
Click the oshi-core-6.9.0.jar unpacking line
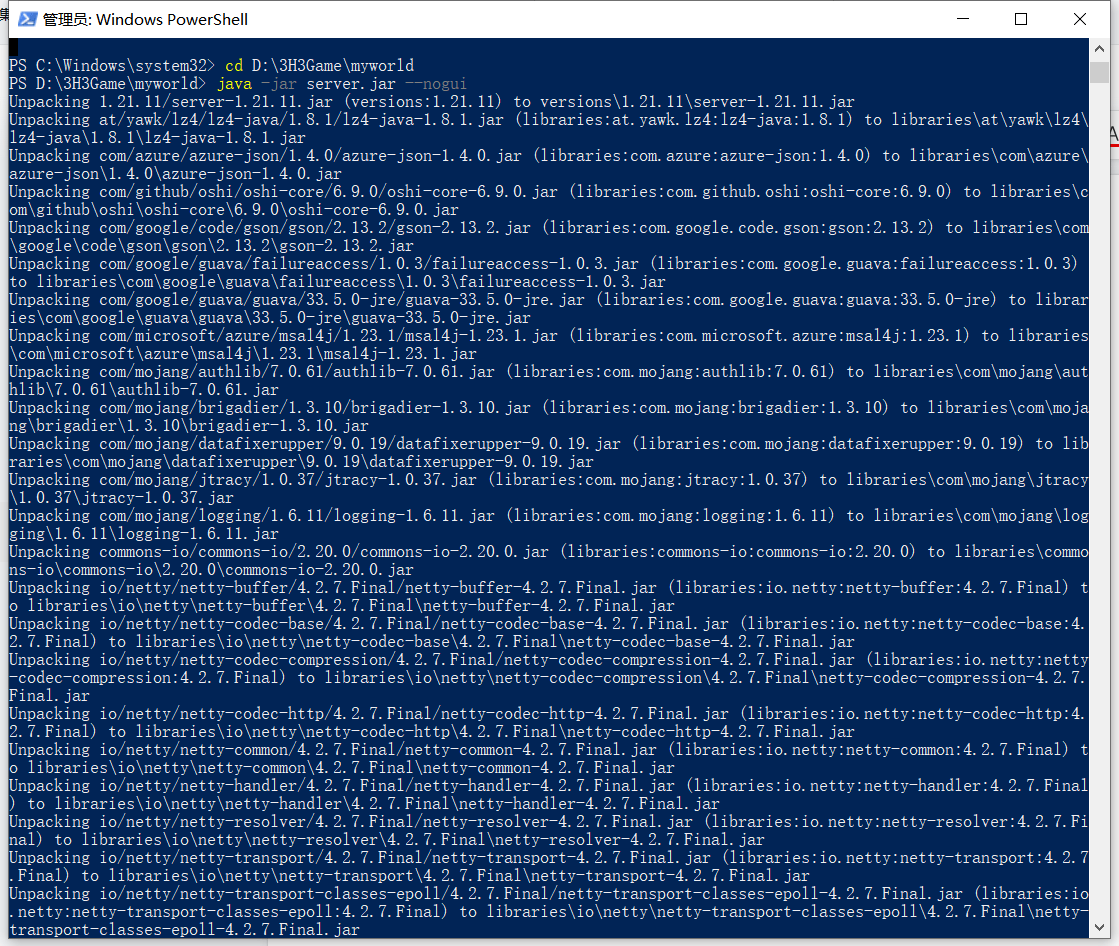pos(548,200)
